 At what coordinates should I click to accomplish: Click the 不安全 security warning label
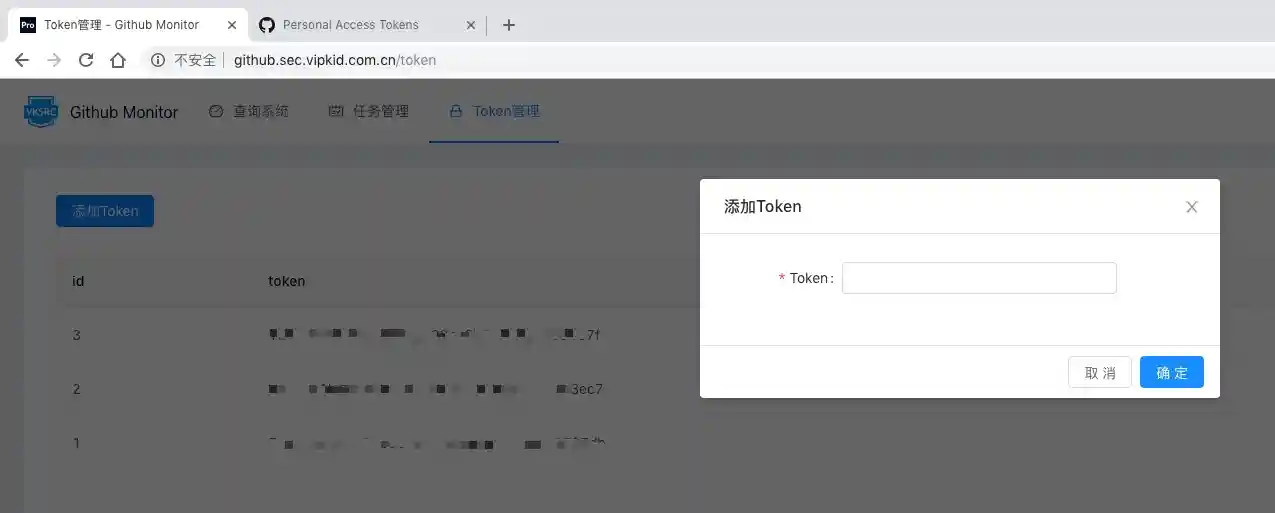195,60
